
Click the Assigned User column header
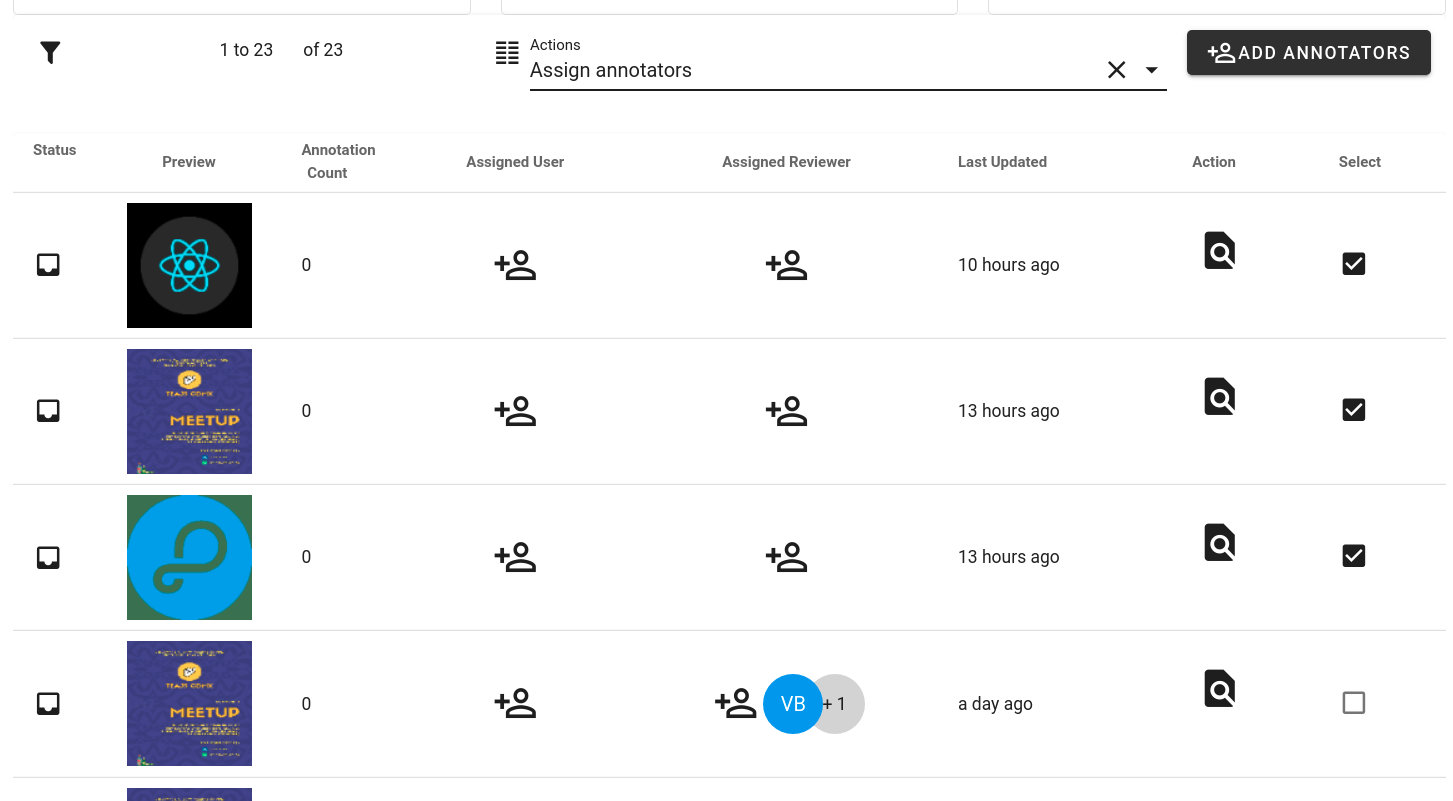[515, 162]
